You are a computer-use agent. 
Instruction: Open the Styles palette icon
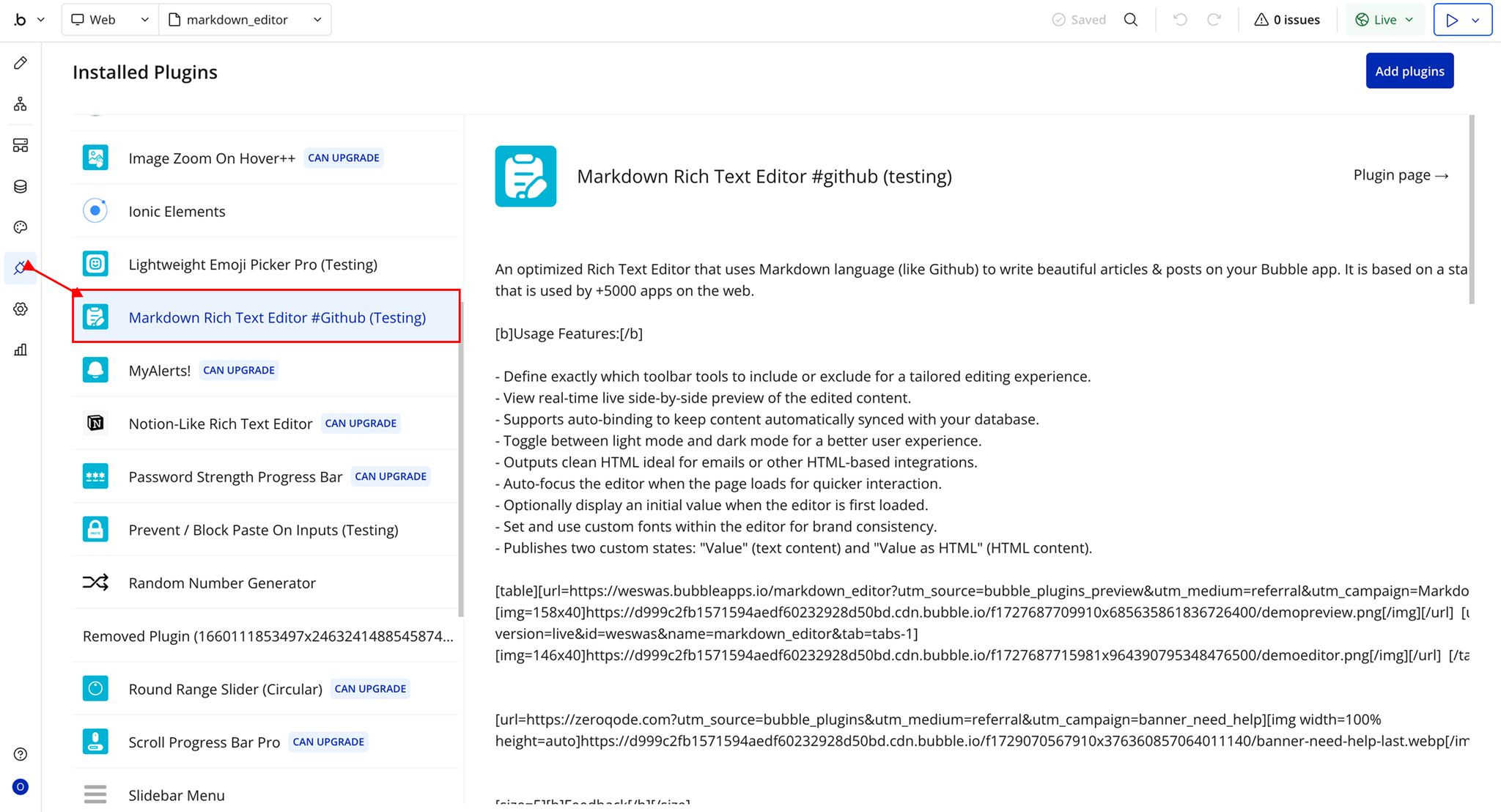click(x=21, y=227)
